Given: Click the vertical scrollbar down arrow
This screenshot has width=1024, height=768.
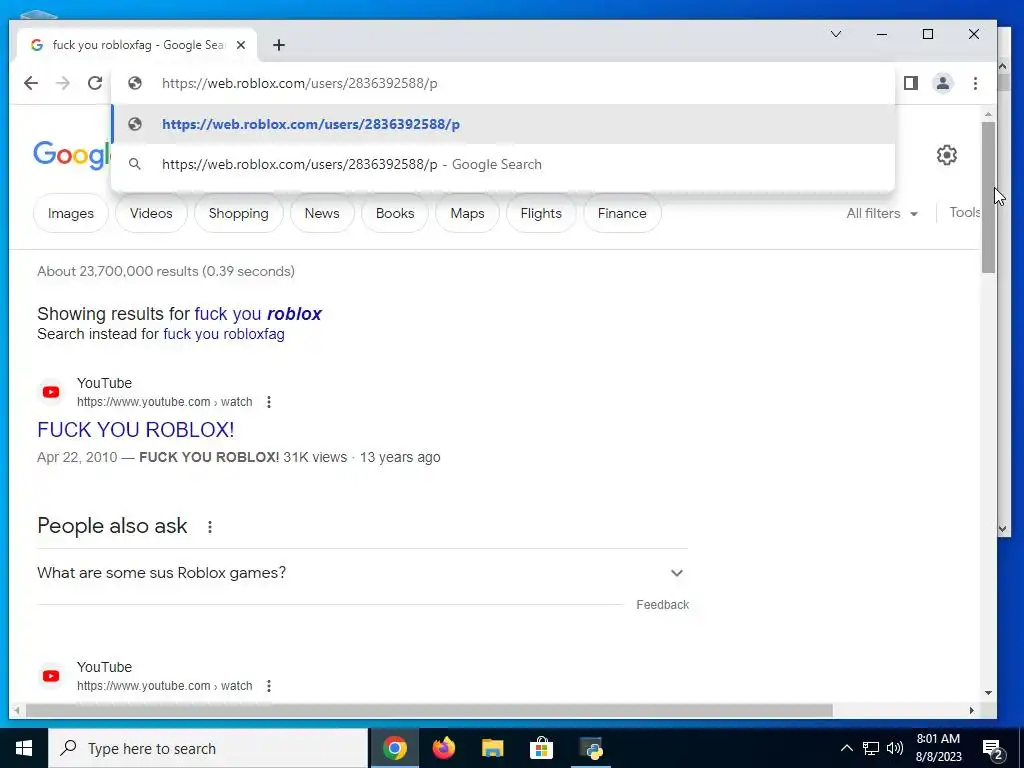Looking at the screenshot, I should (989, 693).
